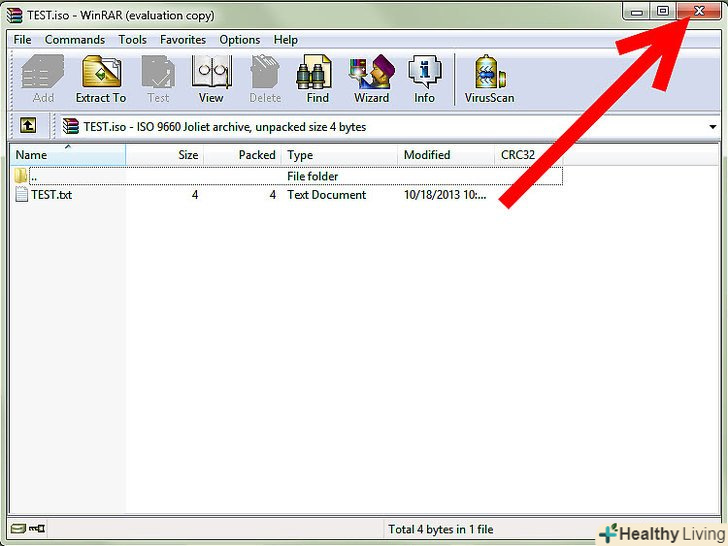Sort by the Packed column header
Image resolution: width=728 pixels, height=546 pixels.
tap(242, 155)
